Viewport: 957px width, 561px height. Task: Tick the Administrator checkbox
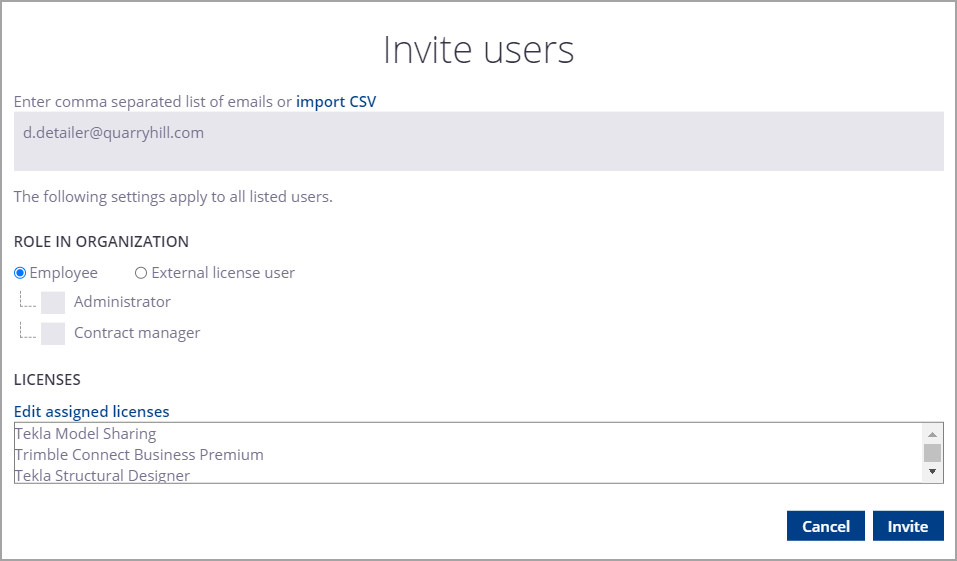click(53, 303)
